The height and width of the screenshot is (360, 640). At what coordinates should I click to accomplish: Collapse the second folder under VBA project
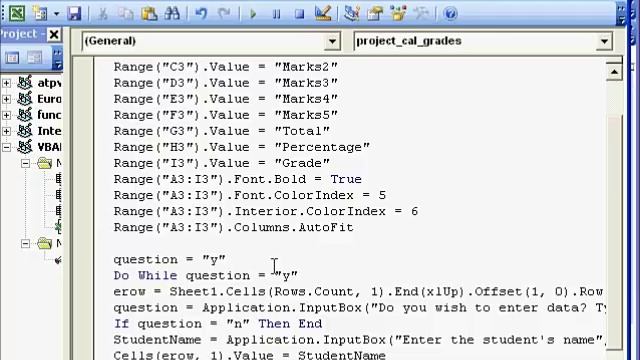click(25, 244)
